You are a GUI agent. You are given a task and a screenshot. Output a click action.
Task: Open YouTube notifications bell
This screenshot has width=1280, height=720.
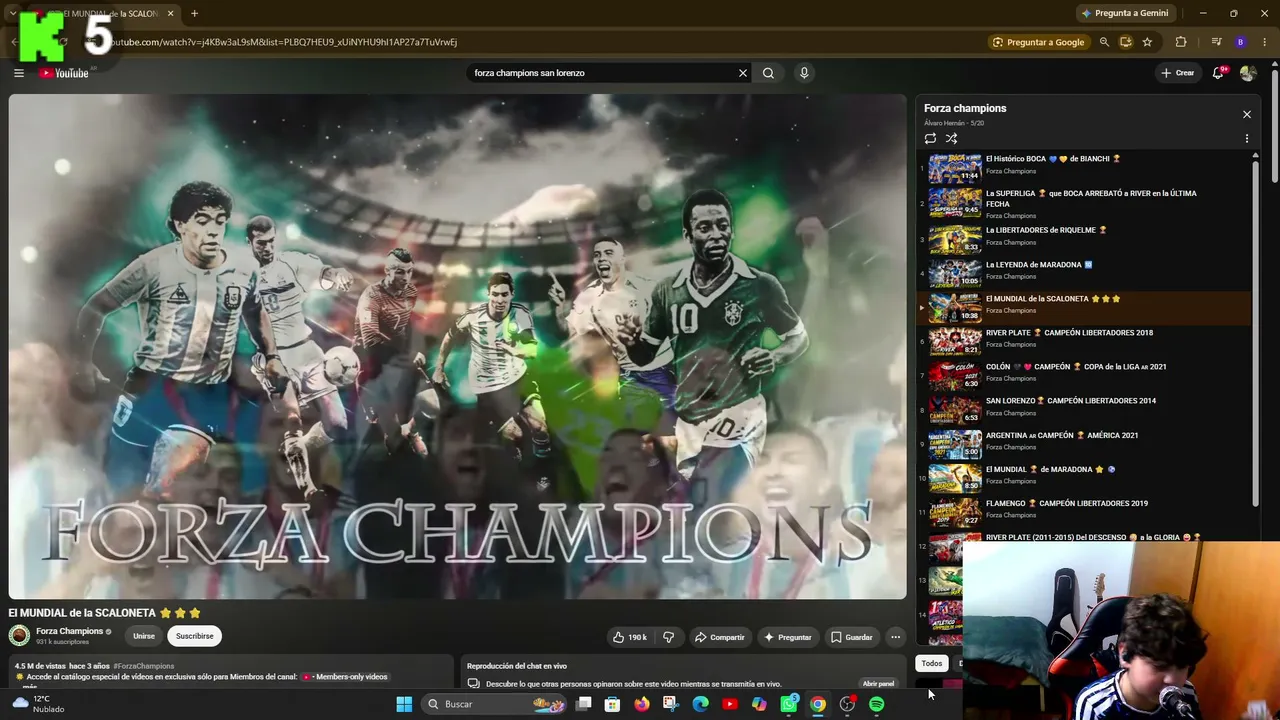coord(1218,73)
